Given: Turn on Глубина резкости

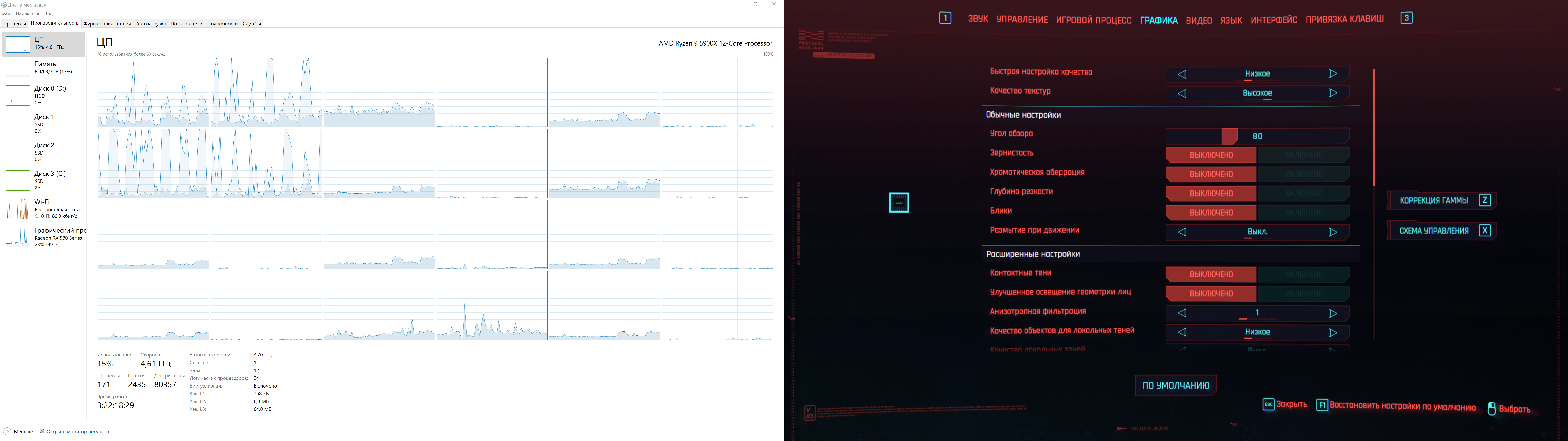Looking at the screenshot, I should (1304, 194).
